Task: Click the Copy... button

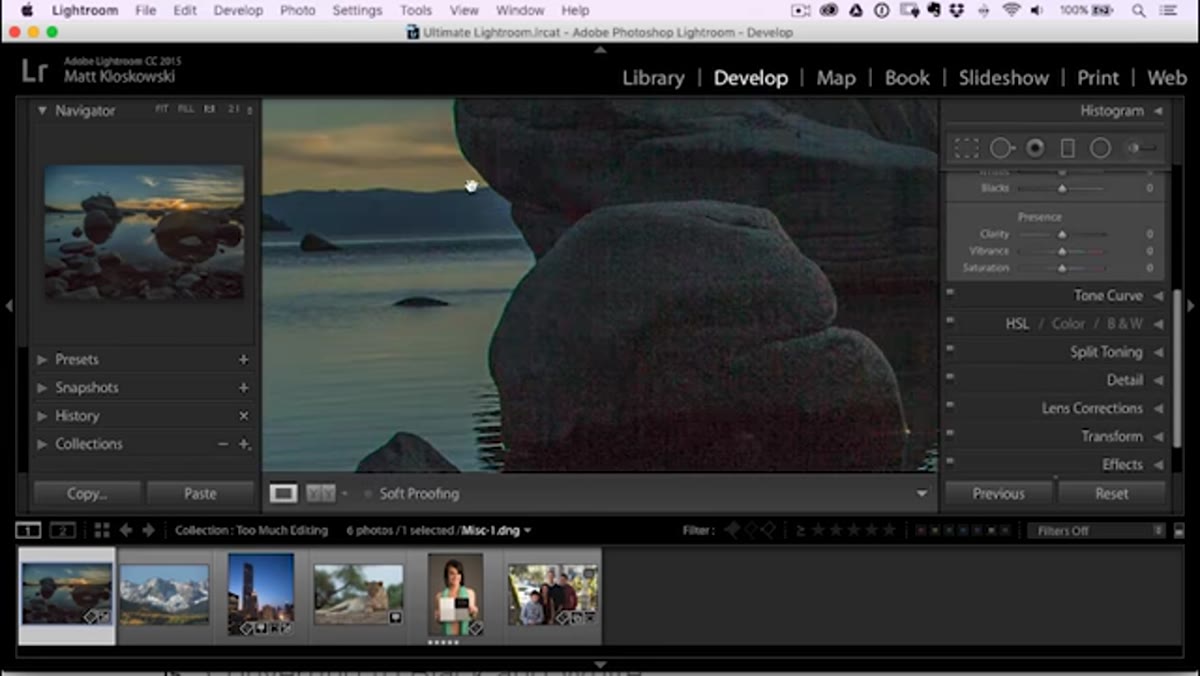Action: 87,493
